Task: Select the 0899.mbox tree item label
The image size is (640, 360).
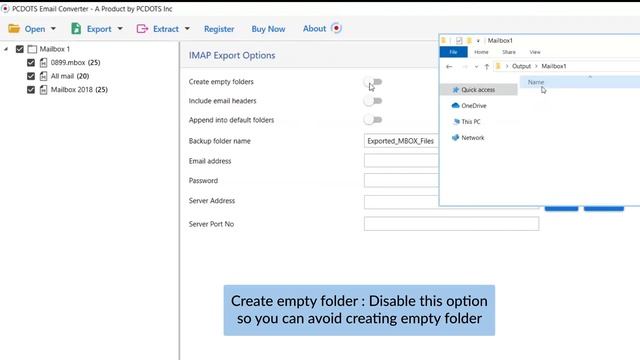Action: coord(76,62)
